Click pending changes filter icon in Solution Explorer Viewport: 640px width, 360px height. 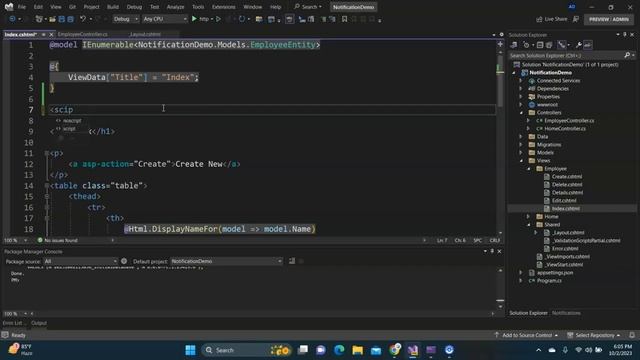tap(526, 45)
